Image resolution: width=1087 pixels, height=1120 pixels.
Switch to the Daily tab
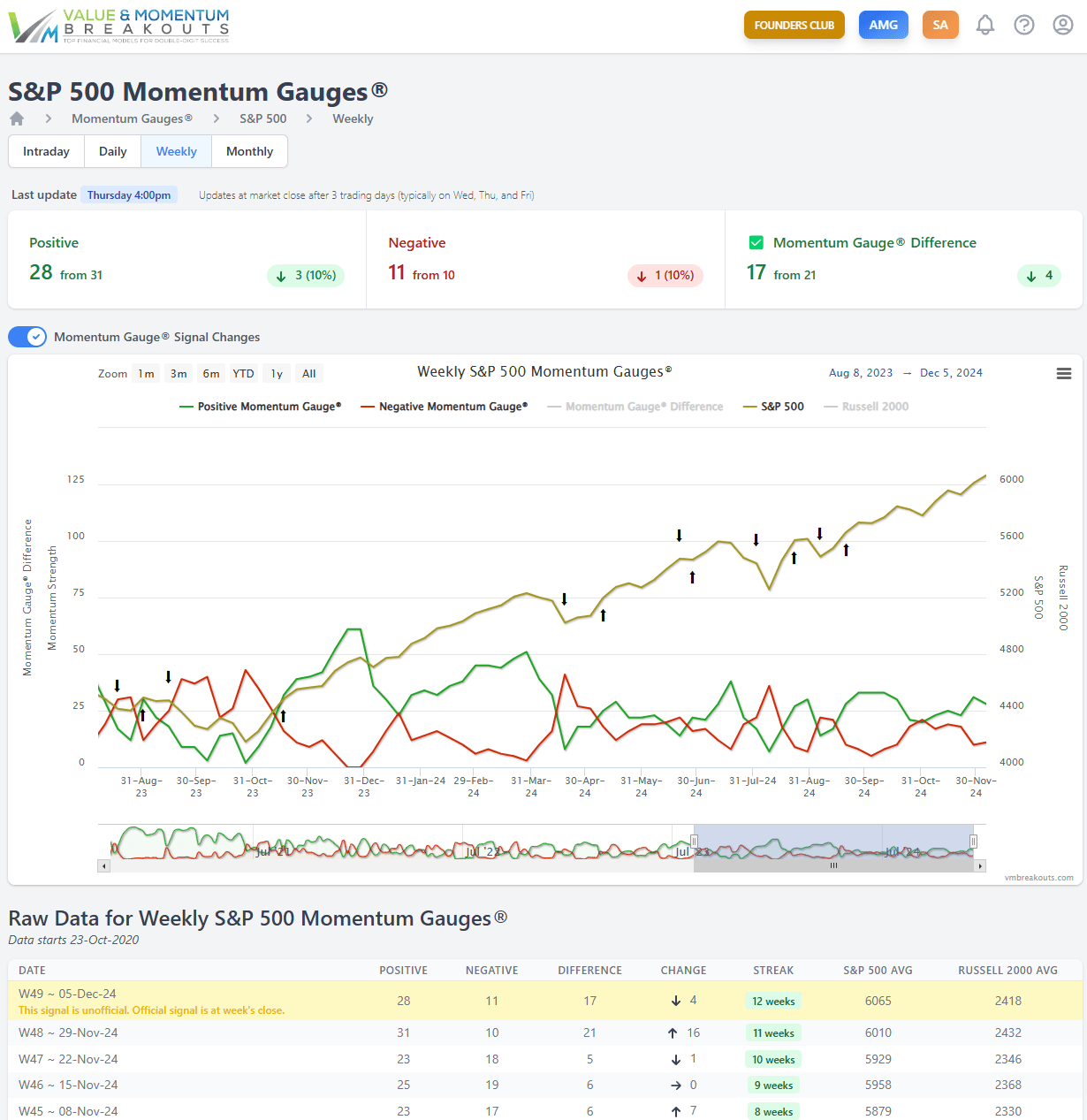[x=112, y=151]
